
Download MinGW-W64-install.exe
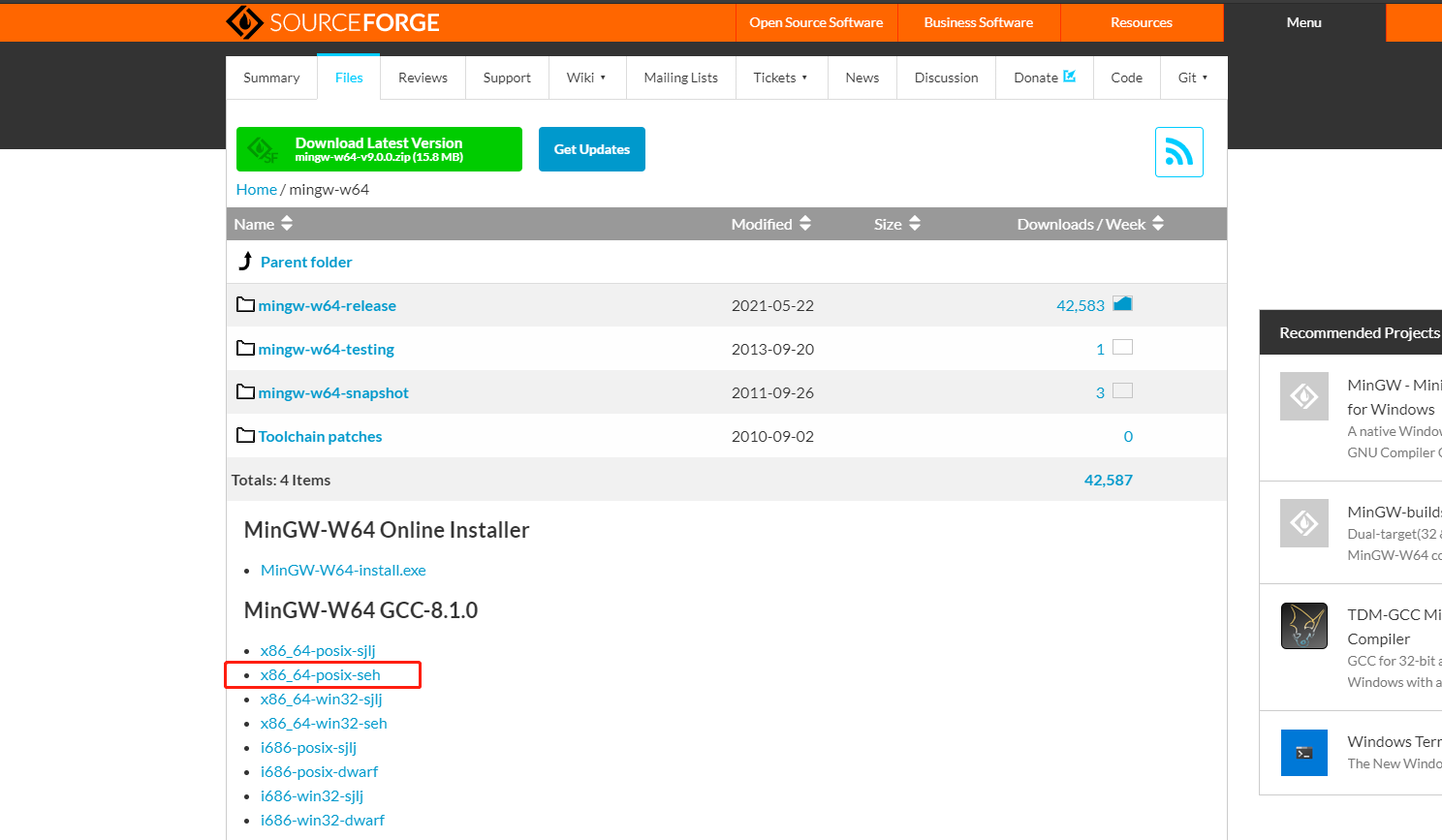tap(343, 570)
